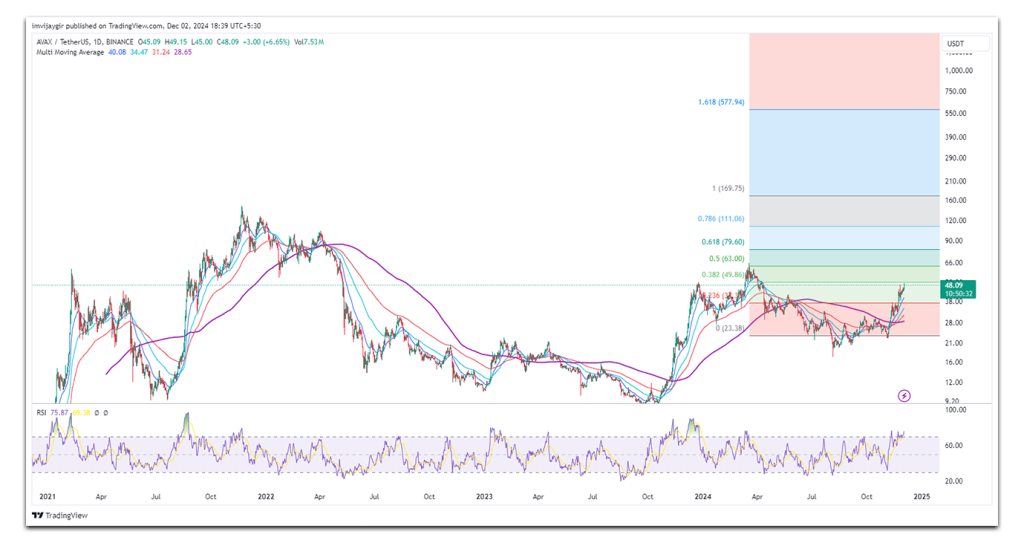Click 100.00 on the RSI scale

tap(956, 410)
